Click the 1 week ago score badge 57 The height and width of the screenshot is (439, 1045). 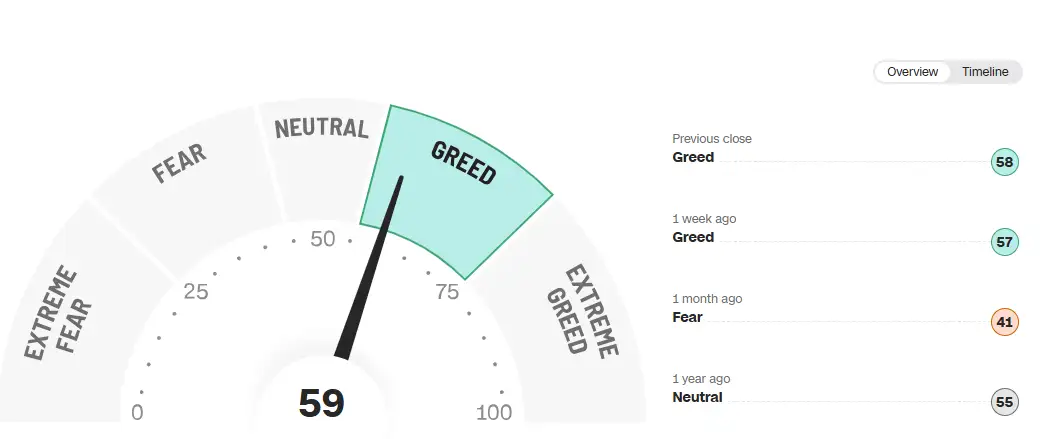(1004, 242)
